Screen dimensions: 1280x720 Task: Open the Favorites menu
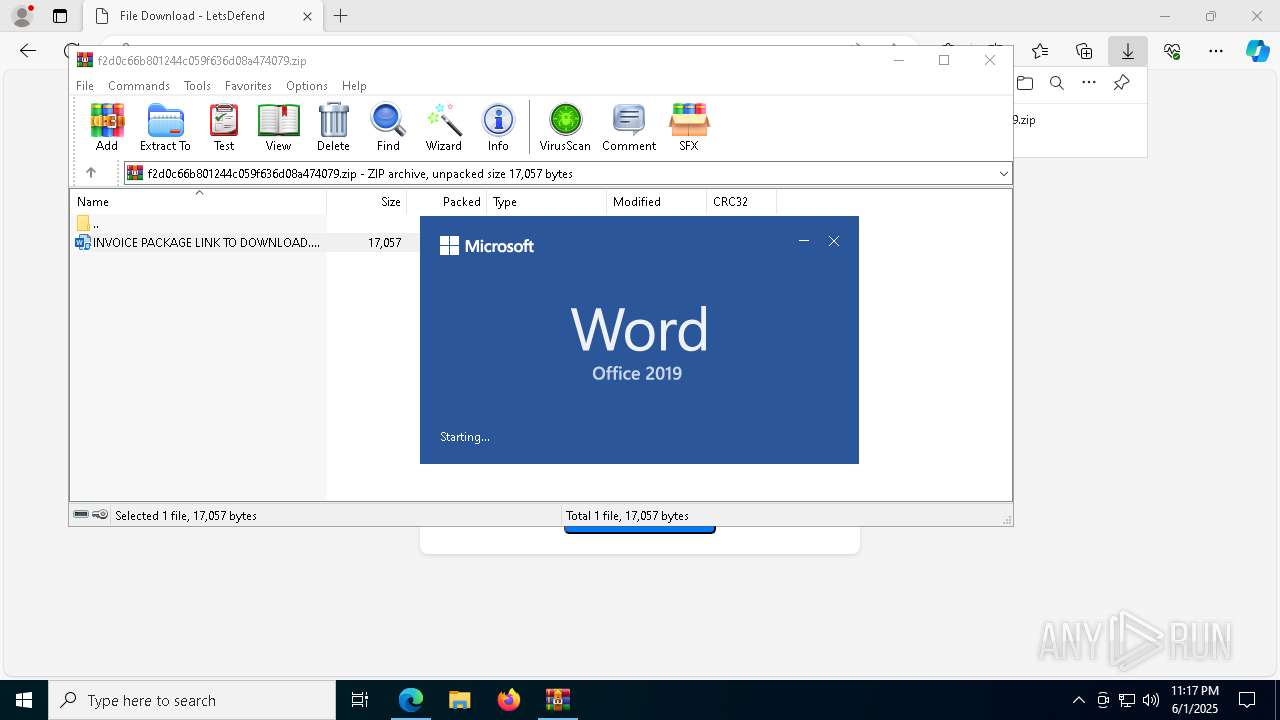point(248,86)
